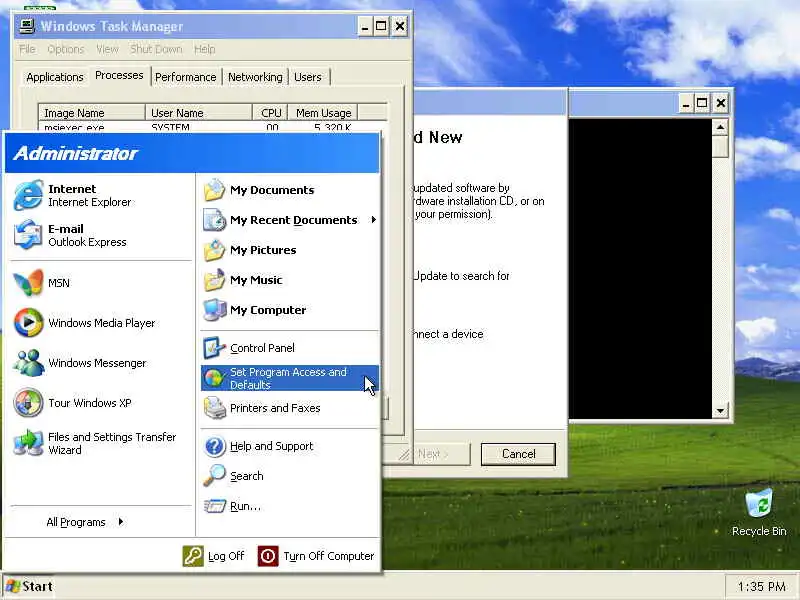Click the Turn Off Computer power icon
The height and width of the screenshot is (600, 800).
coord(268,556)
